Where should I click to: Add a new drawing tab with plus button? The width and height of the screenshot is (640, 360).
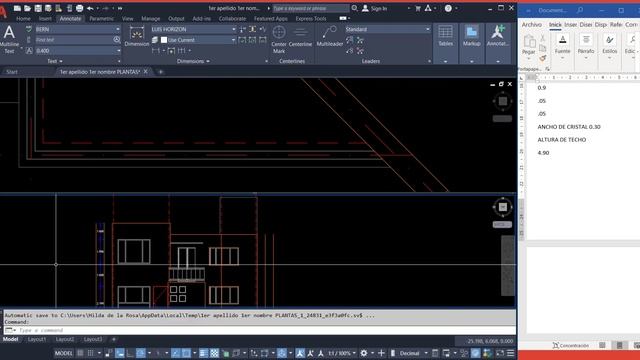pos(160,72)
